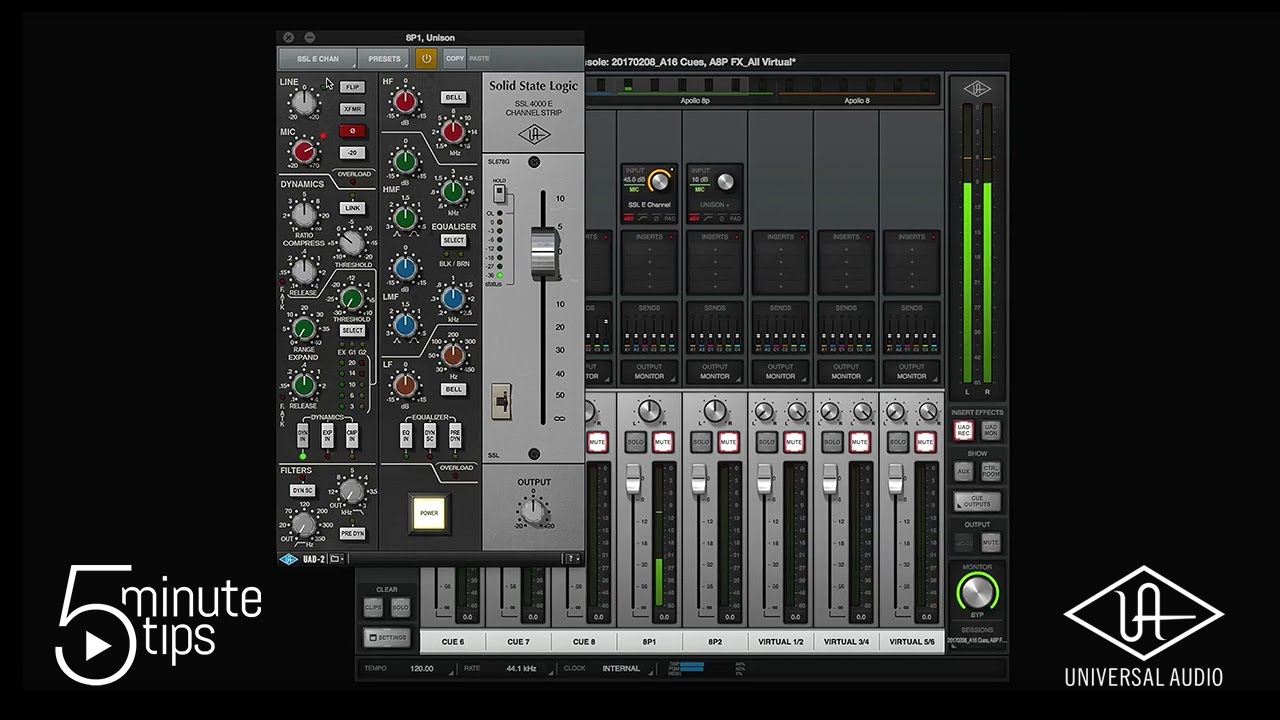Turn the MONITOR level knob

[977, 593]
